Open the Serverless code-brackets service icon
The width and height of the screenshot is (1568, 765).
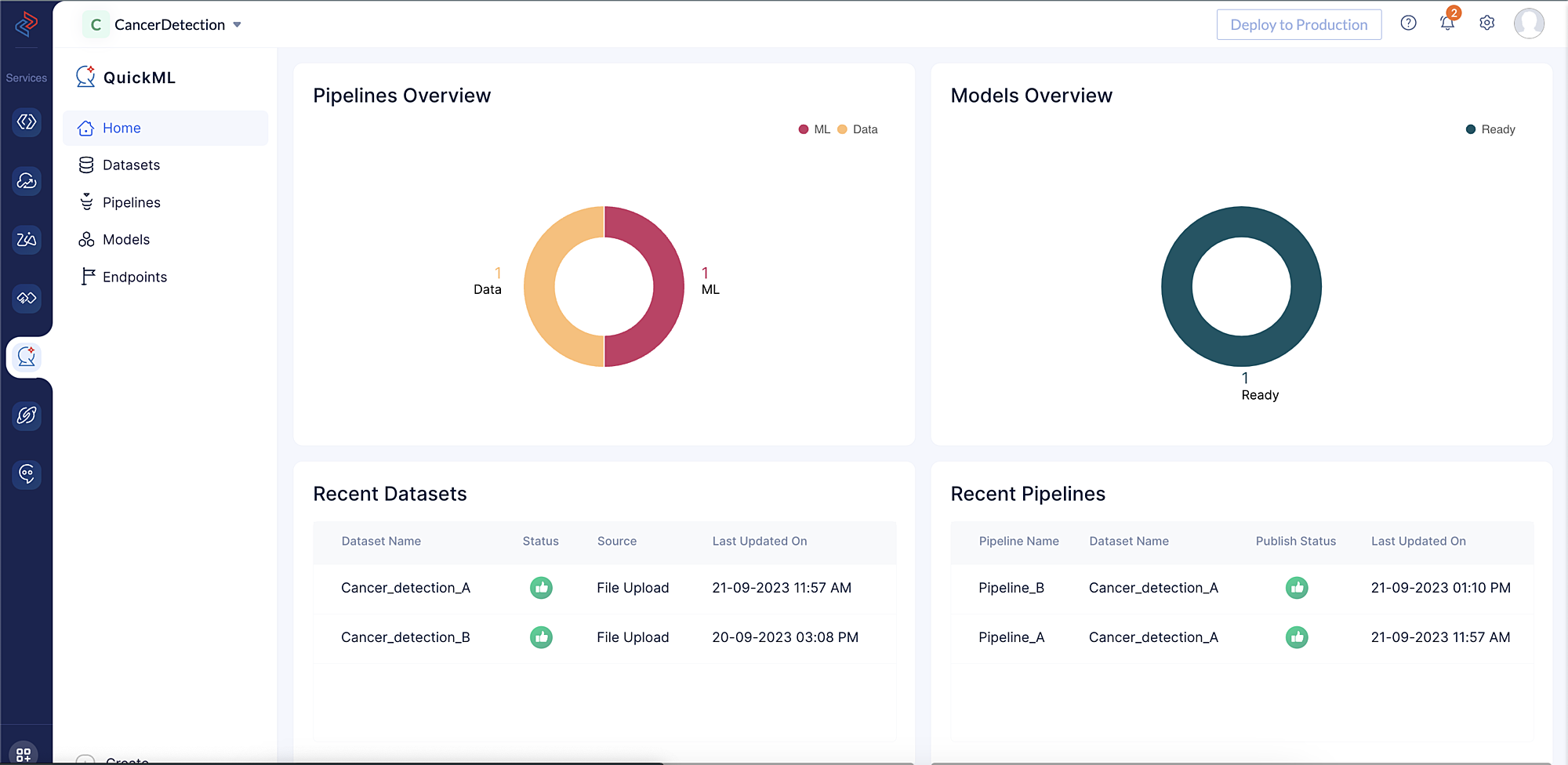(x=27, y=122)
